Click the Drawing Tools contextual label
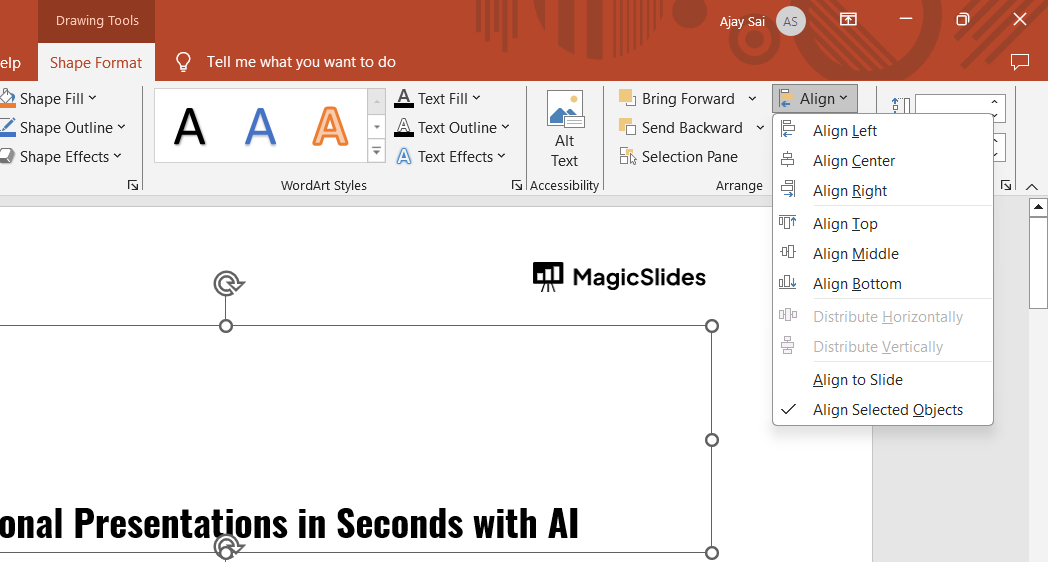Viewport: 1048px width, 562px height. 97,21
